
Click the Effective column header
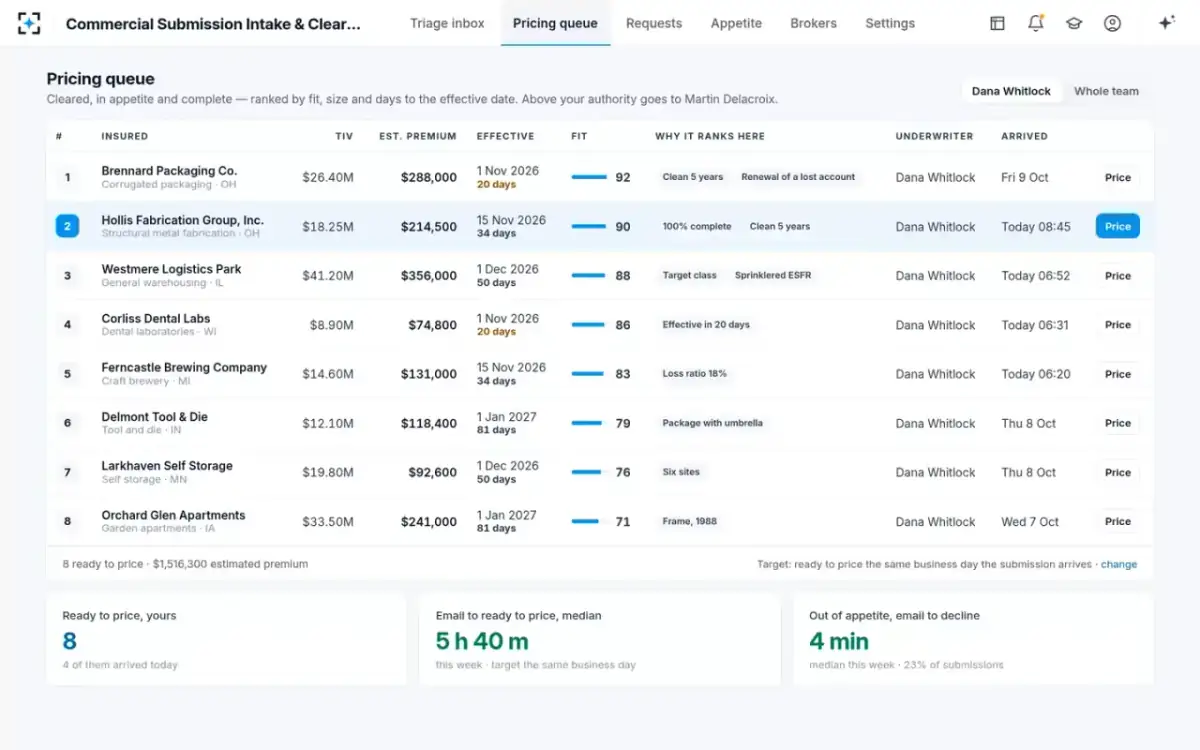click(505, 136)
